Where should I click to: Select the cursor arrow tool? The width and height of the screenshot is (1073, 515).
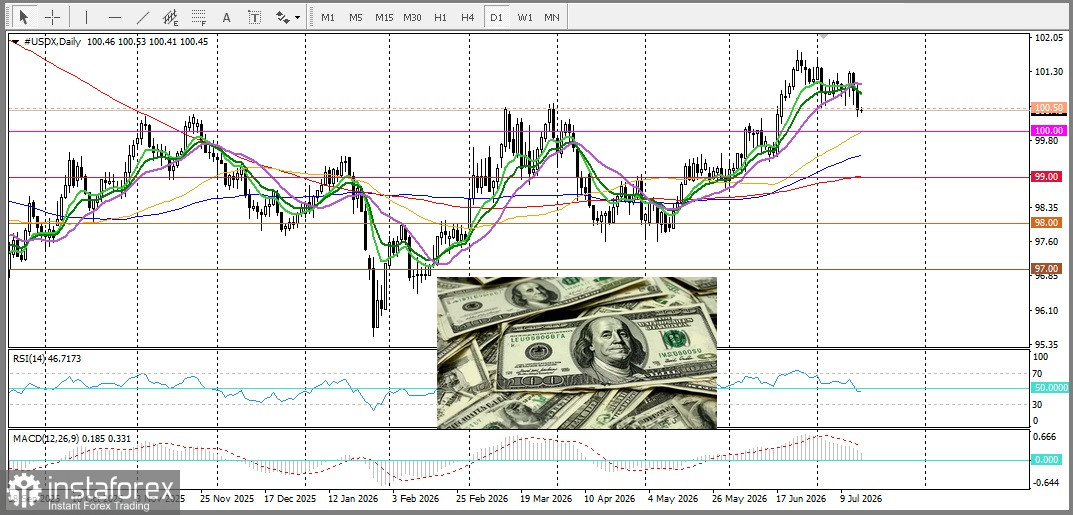[24, 17]
